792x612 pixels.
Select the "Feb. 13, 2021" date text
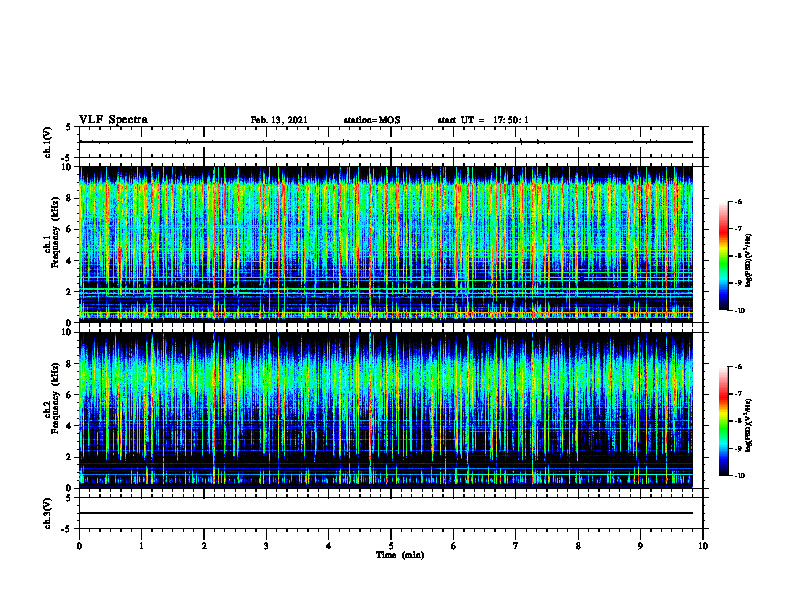(x=279, y=120)
